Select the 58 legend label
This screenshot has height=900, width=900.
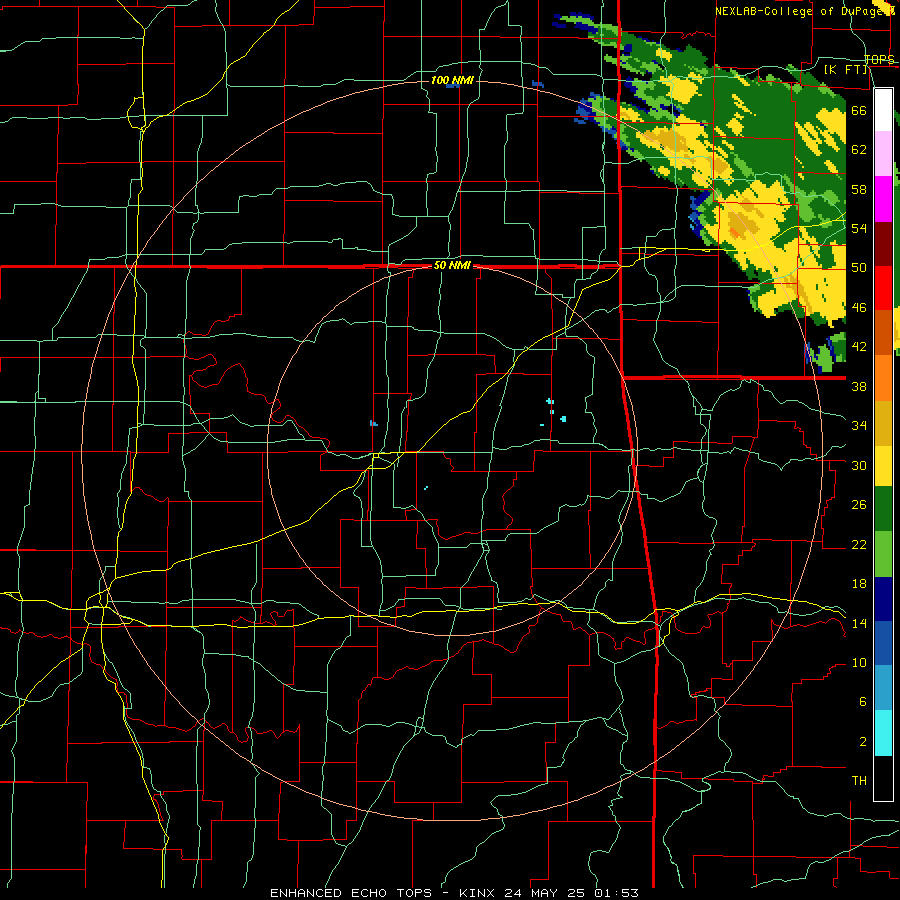tap(859, 189)
